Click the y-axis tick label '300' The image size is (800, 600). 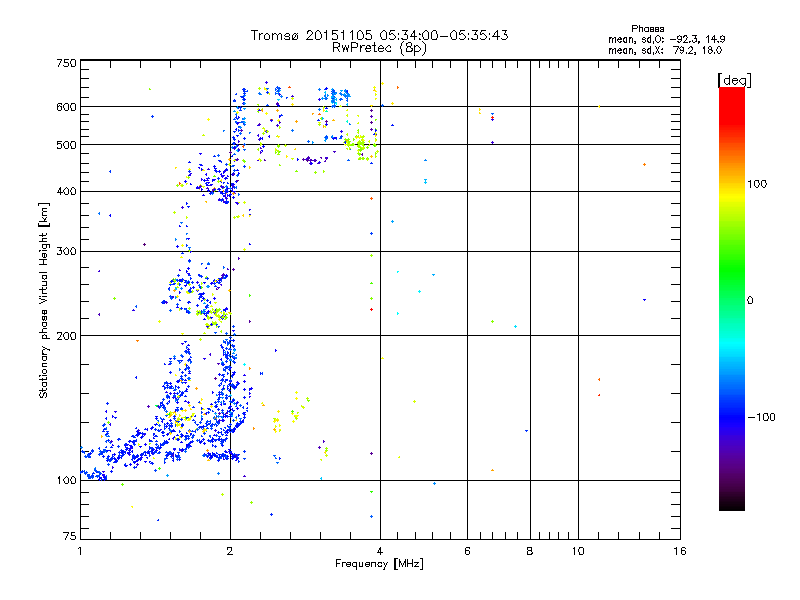tap(66, 252)
